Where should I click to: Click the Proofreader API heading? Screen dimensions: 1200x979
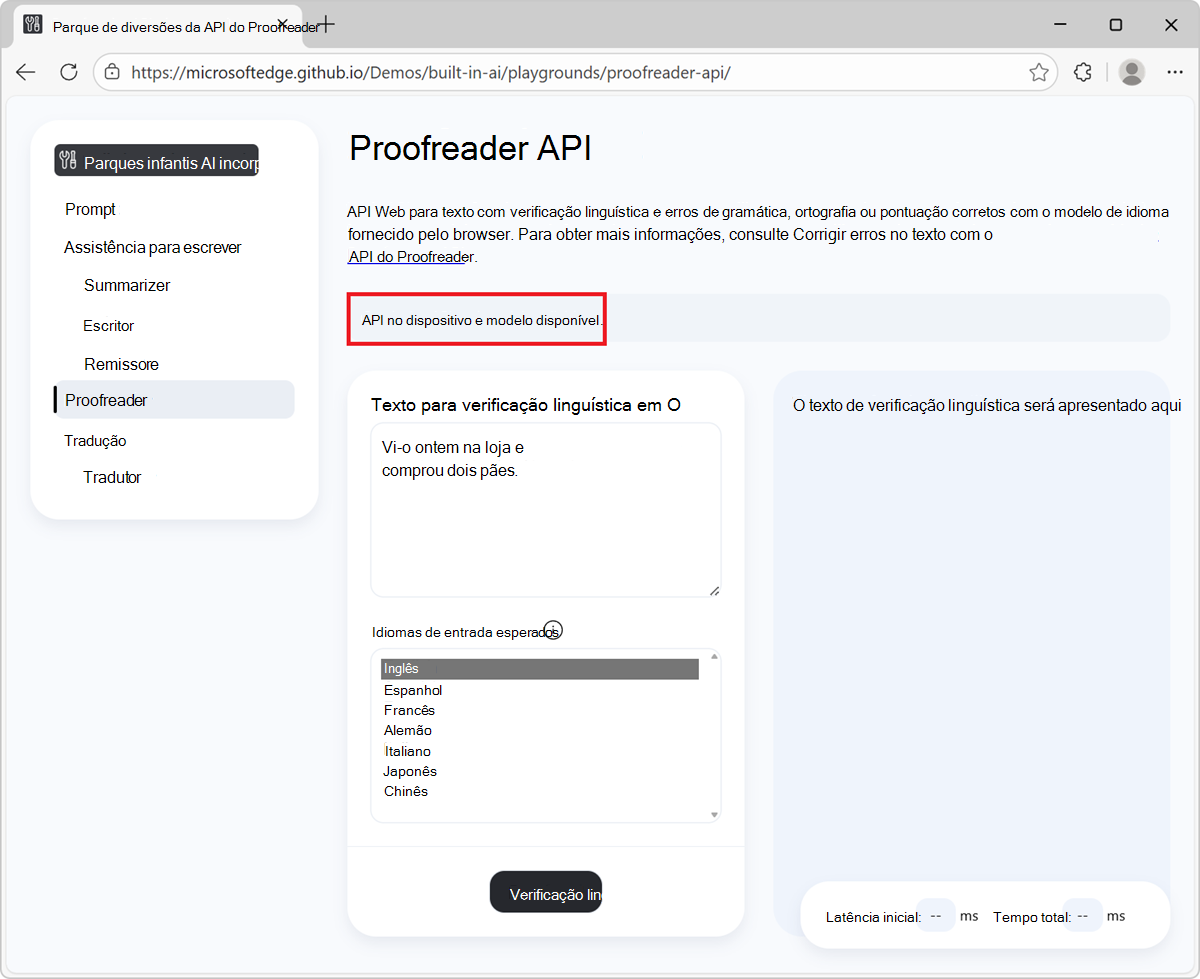click(470, 149)
